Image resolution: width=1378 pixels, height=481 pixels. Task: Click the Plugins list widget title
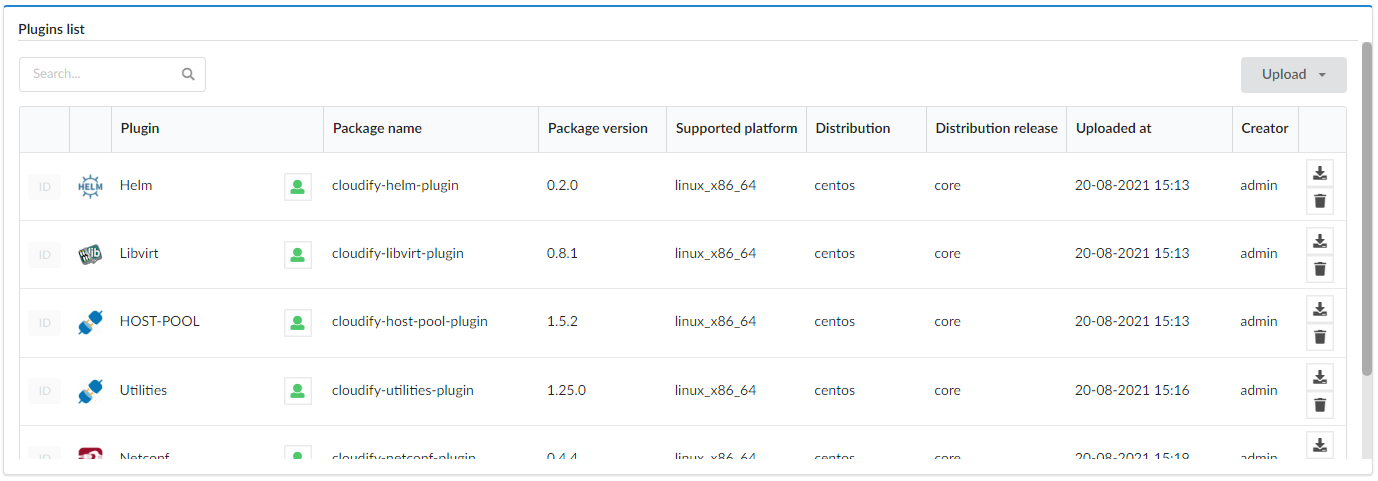coord(51,29)
